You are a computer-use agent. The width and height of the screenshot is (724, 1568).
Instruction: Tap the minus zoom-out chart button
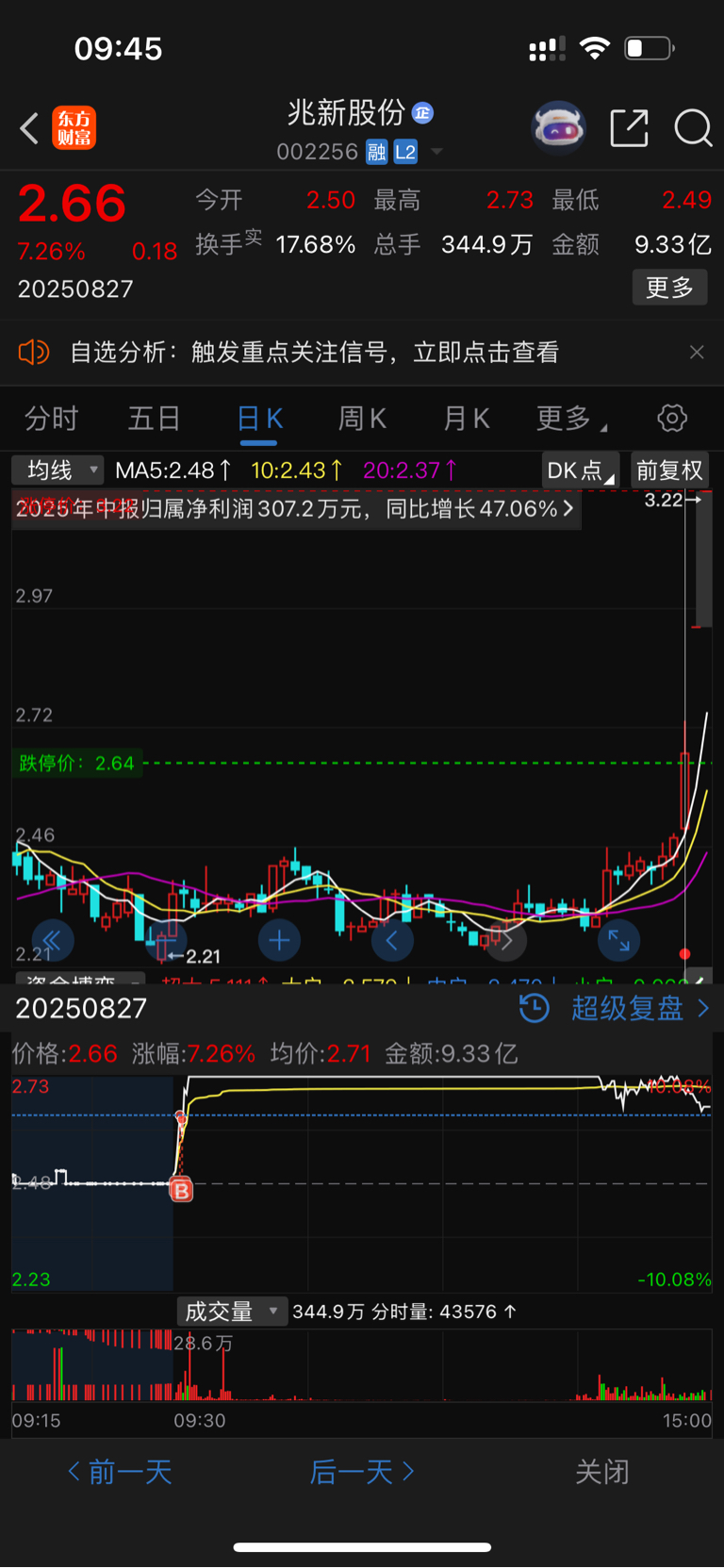(x=166, y=940)
